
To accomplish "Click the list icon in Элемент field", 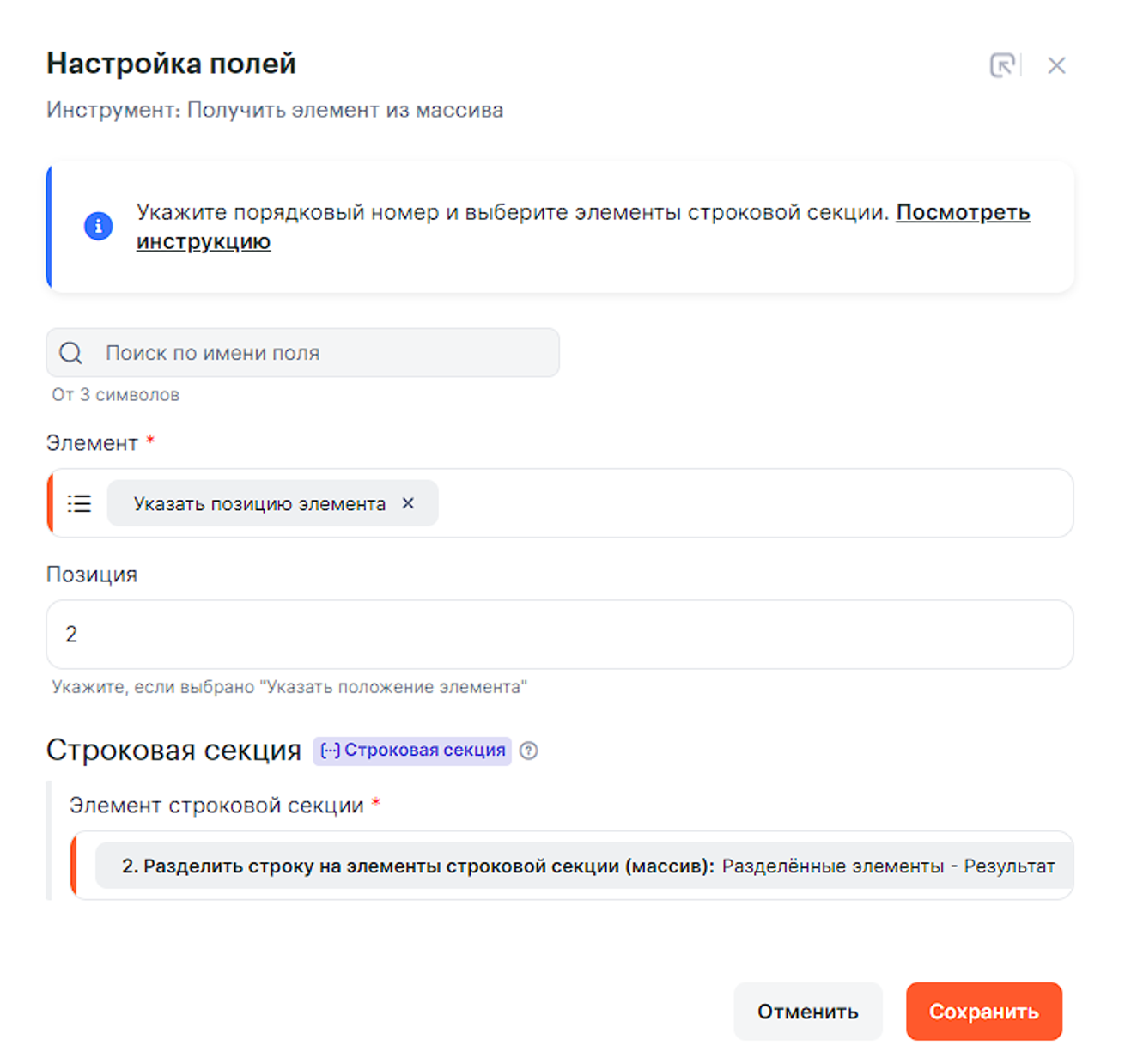I will click(x=80, y=503).
